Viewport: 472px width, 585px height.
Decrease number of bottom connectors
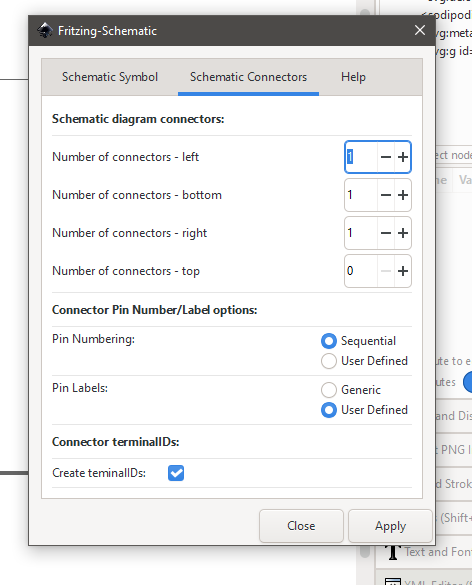coord(386,195)
